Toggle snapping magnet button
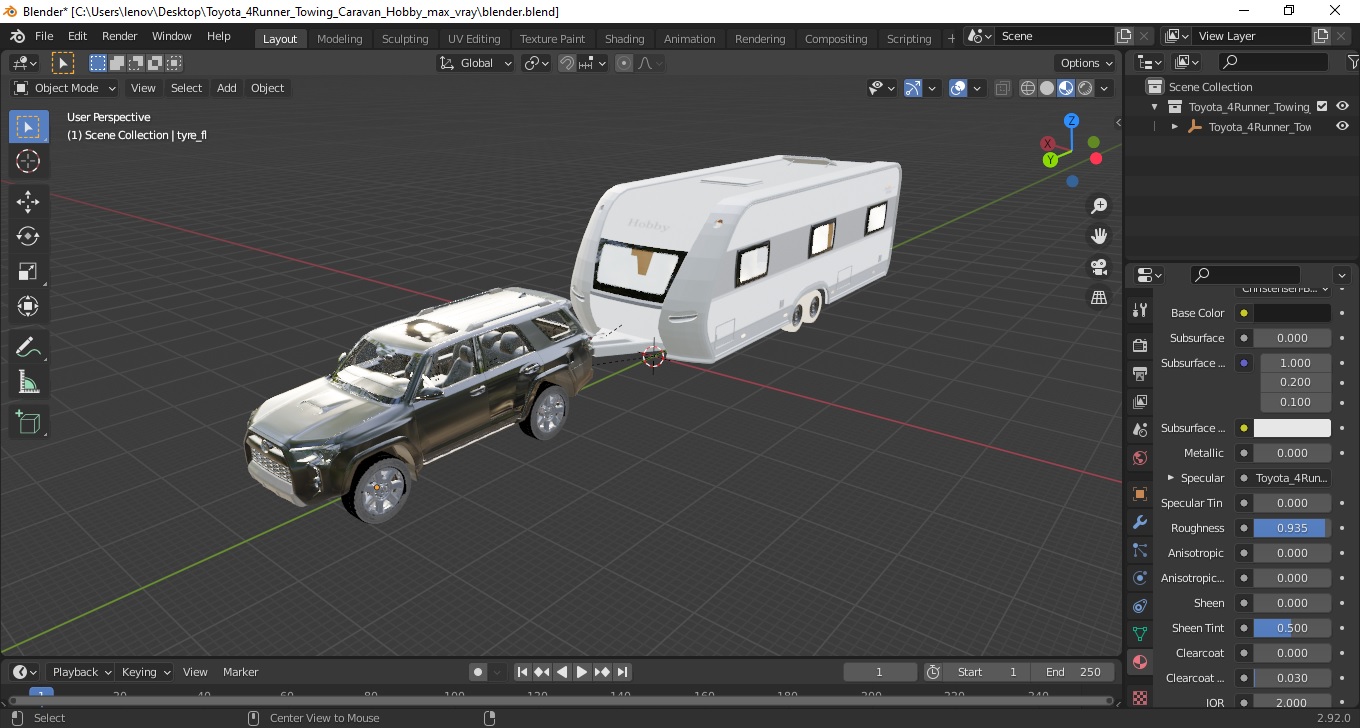 tap(567, 63)
